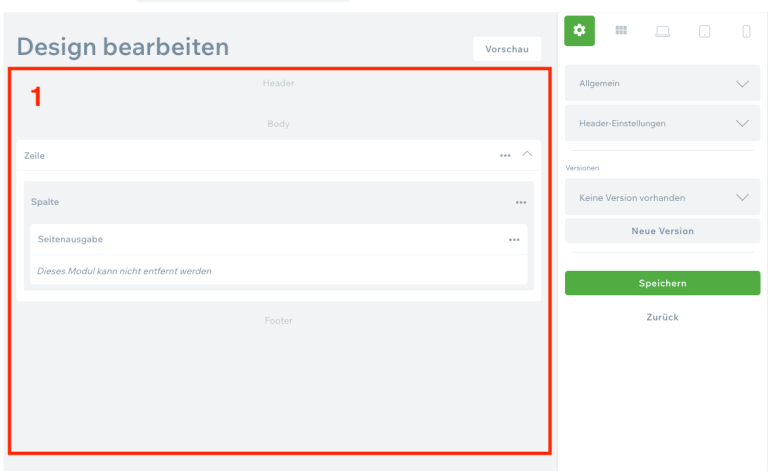Go back using the Zurück link
This screenshot has height=471, width=768.
coord(662,317)
